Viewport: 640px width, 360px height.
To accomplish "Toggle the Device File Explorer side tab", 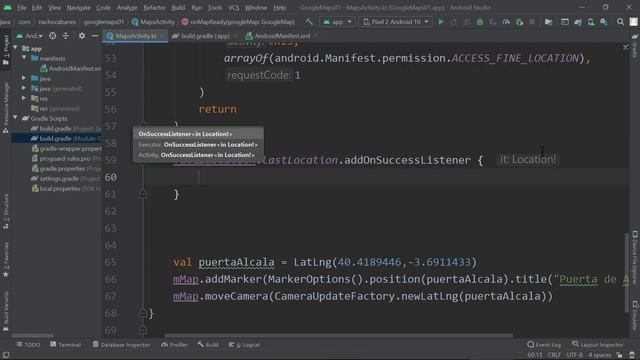I will pos(635,257).
